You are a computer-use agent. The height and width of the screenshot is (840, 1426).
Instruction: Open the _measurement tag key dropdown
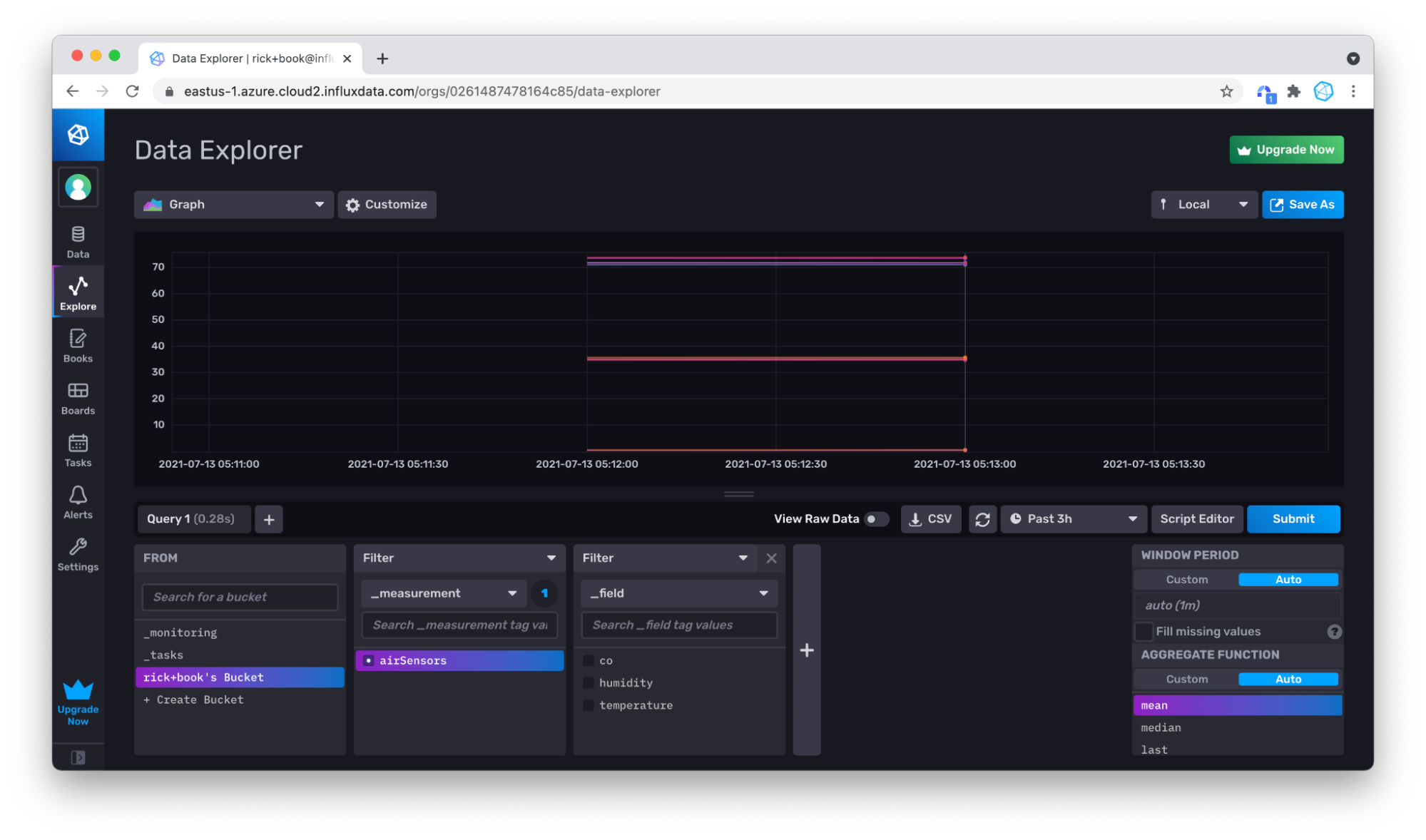444,593
